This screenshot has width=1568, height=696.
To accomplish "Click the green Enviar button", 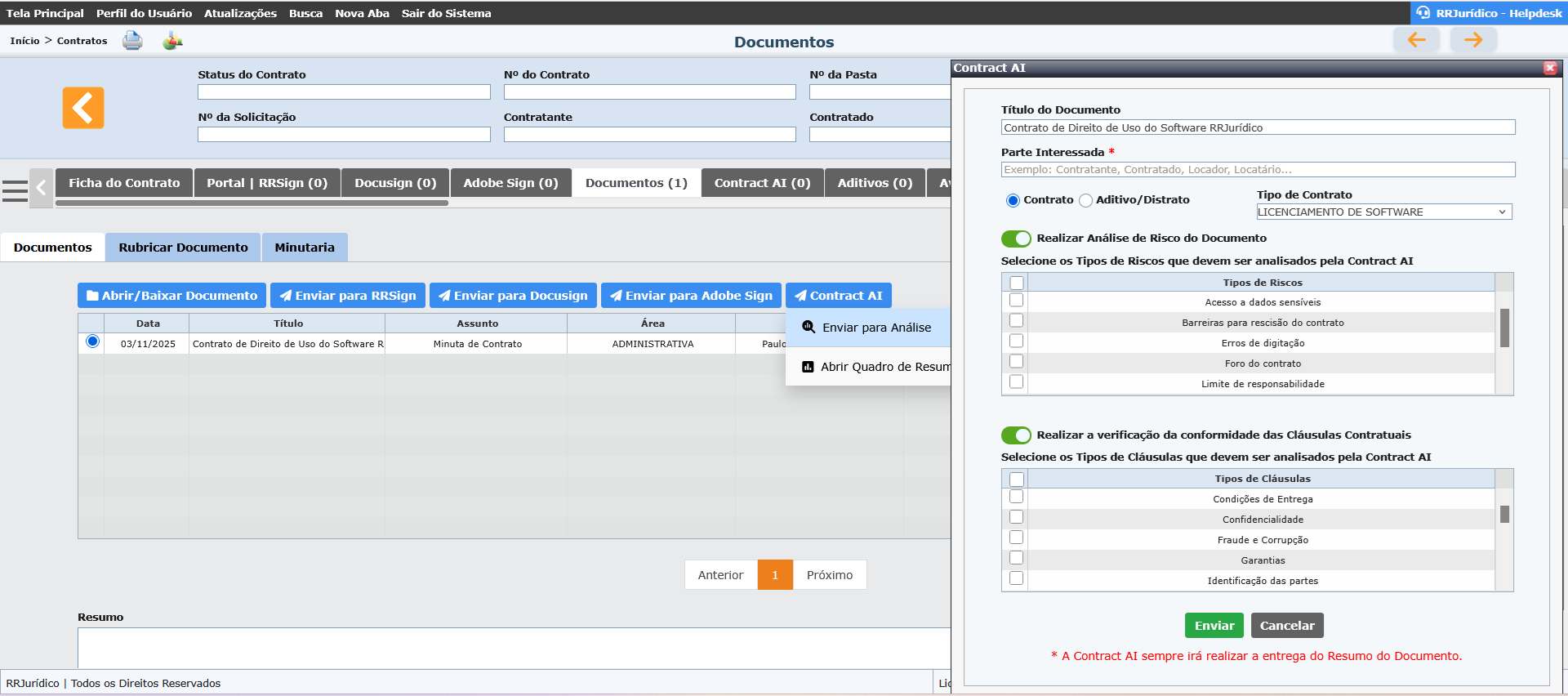I will point(1214,626).
